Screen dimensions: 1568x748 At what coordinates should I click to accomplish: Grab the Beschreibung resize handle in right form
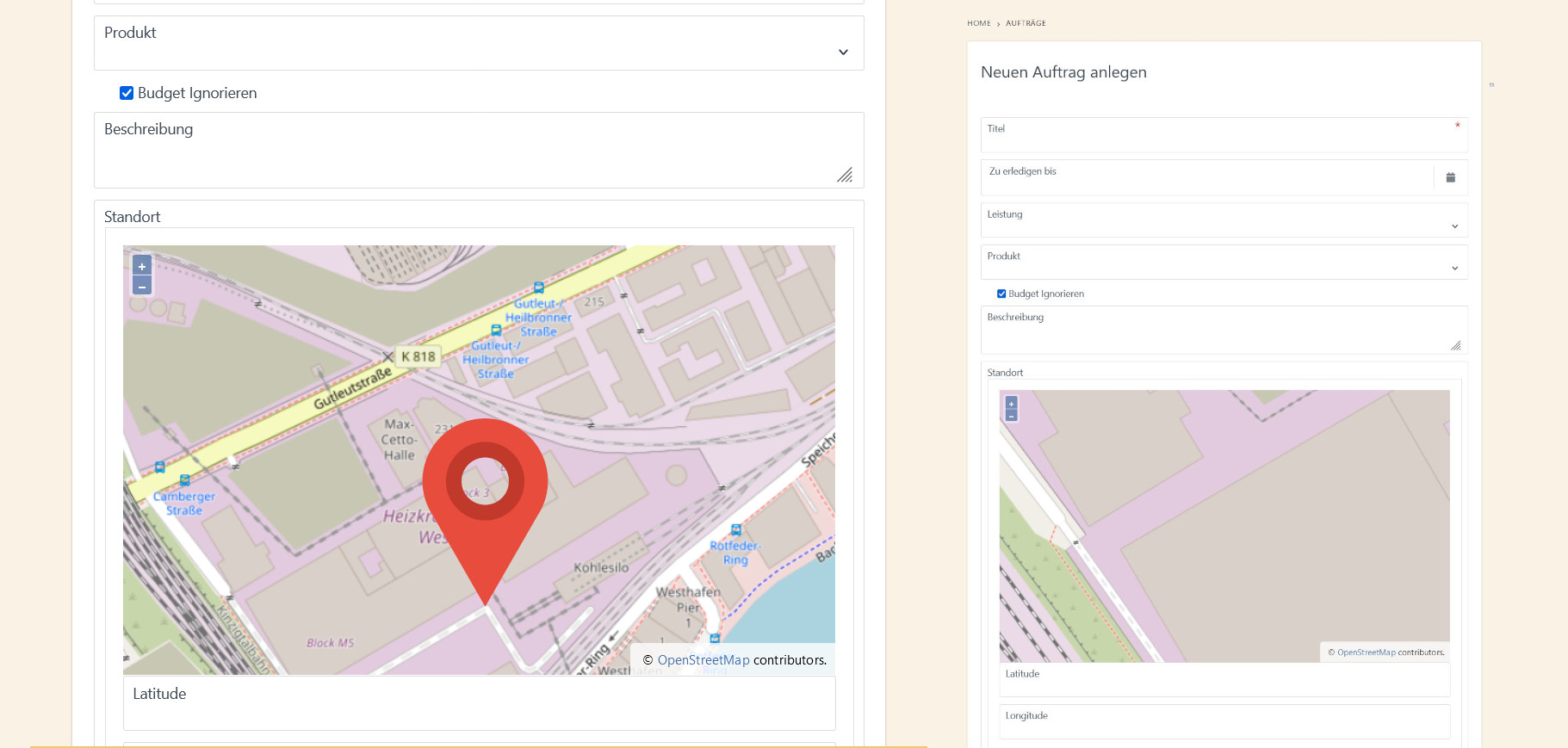tap(1455, 345)
